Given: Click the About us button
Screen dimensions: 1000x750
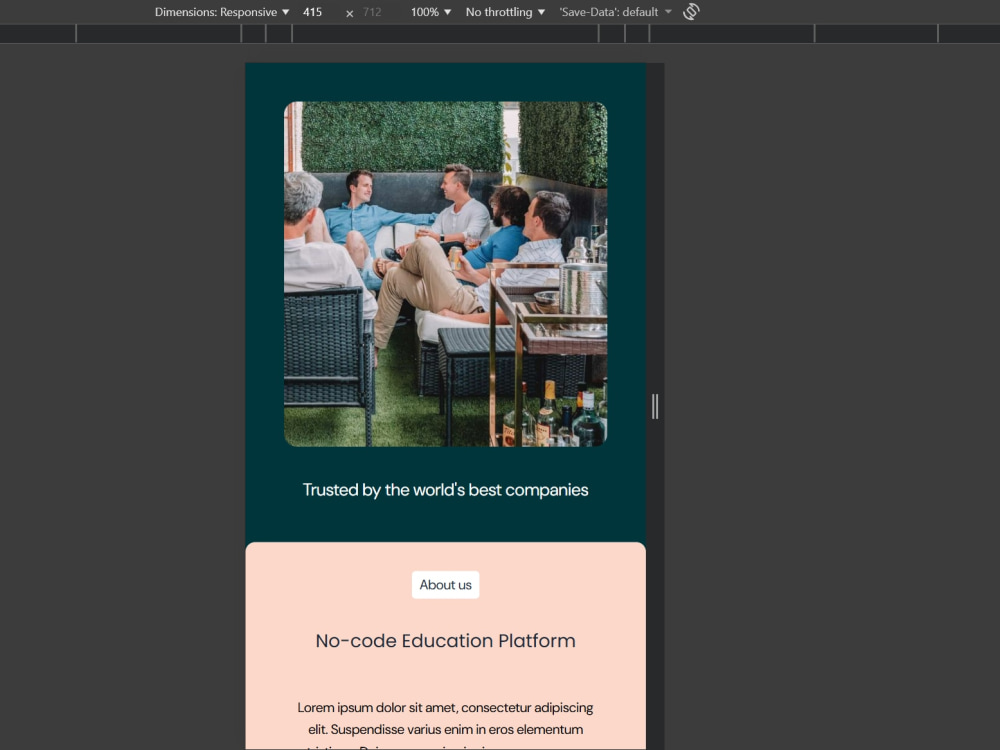Looking at the screenshot, I should (445, 585).
